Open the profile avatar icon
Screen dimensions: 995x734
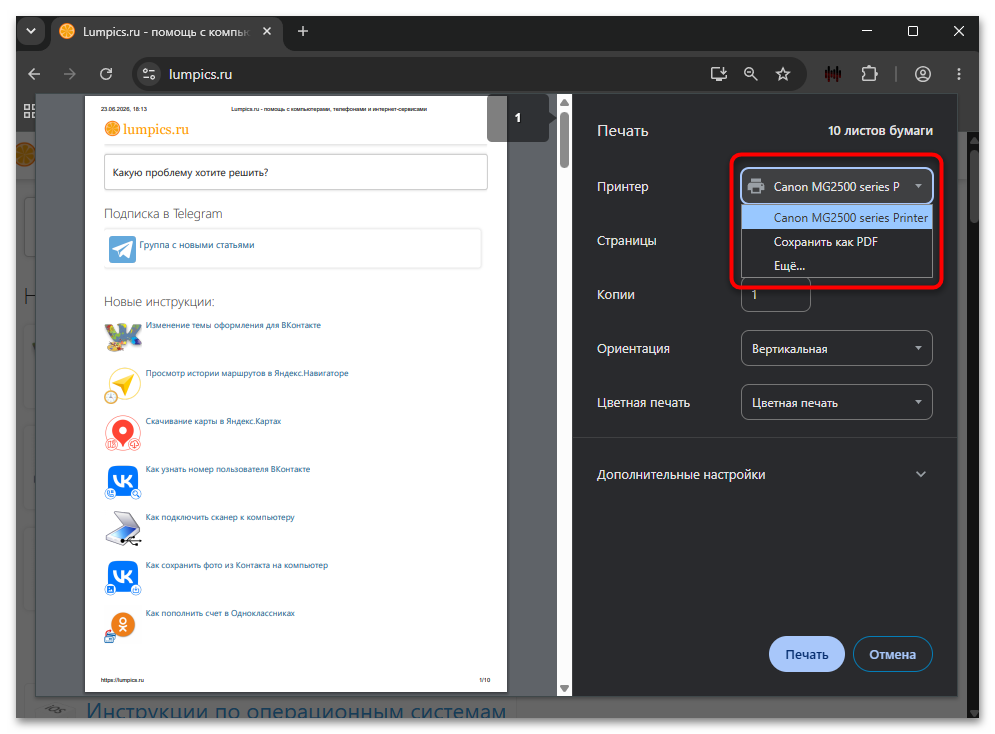coord(923,74)
